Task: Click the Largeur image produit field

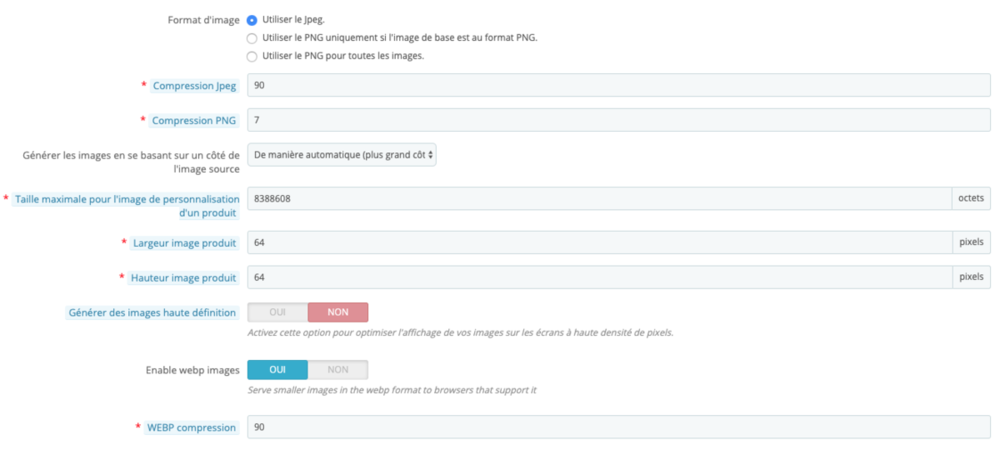Action: point(598,242)
